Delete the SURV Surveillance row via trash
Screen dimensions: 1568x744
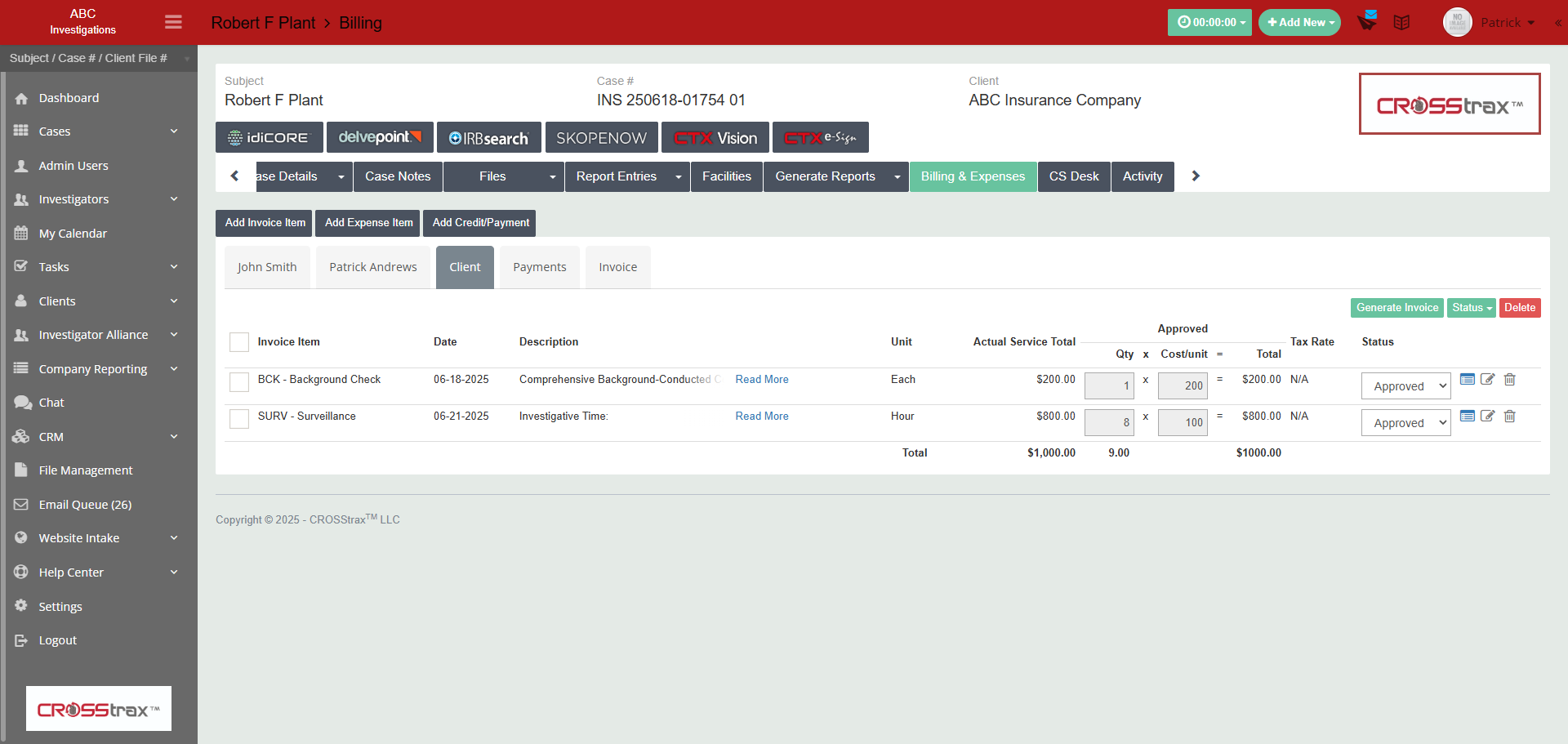1510,416
